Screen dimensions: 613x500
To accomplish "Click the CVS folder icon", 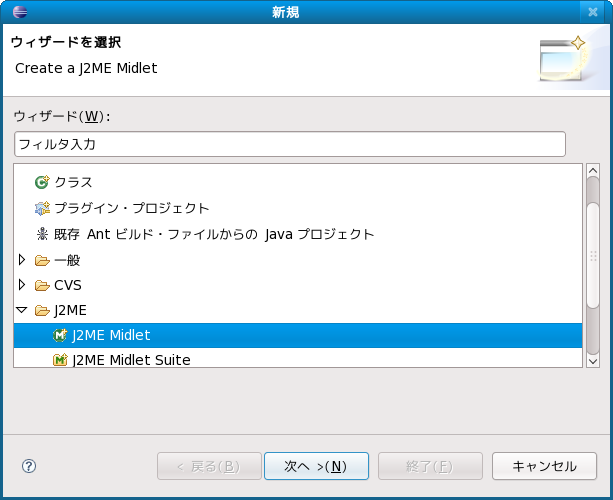I will [42, 285].
